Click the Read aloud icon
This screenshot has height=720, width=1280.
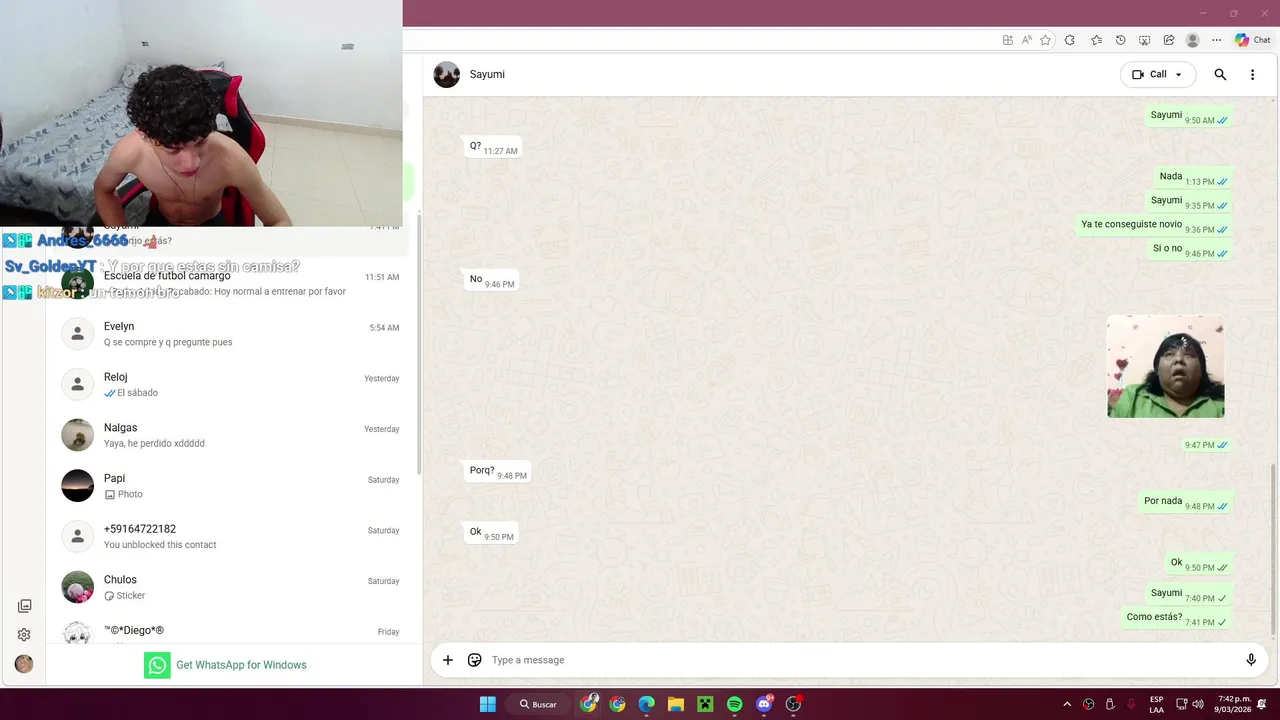coord(1026,40)
